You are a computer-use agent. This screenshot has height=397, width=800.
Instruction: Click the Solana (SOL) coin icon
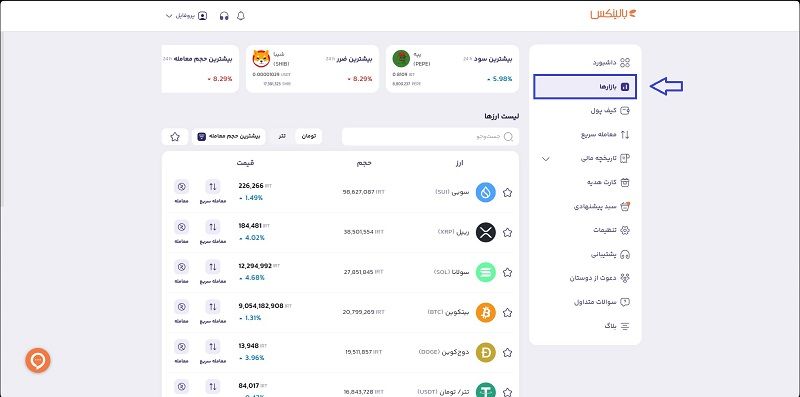click(486, 272)
